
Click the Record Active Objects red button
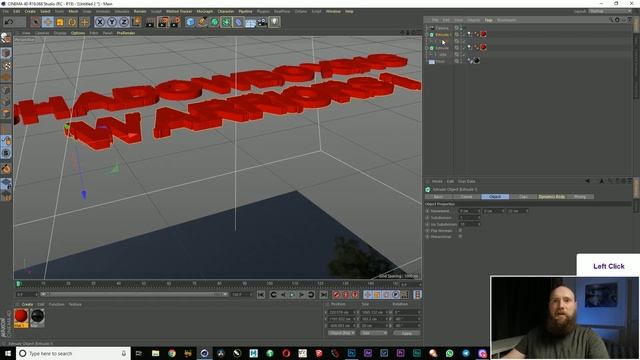pyautogui.click(x=336, y=295)
